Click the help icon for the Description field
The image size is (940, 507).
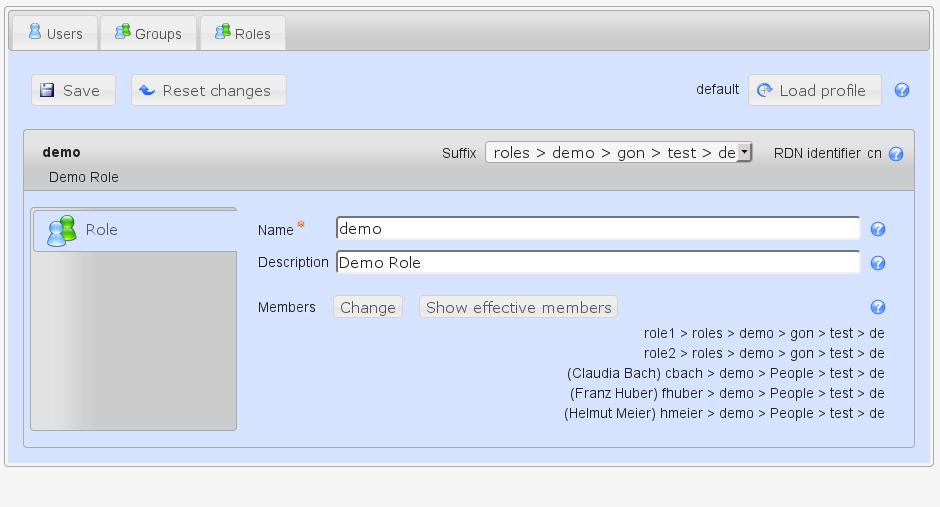pos(878,264)
